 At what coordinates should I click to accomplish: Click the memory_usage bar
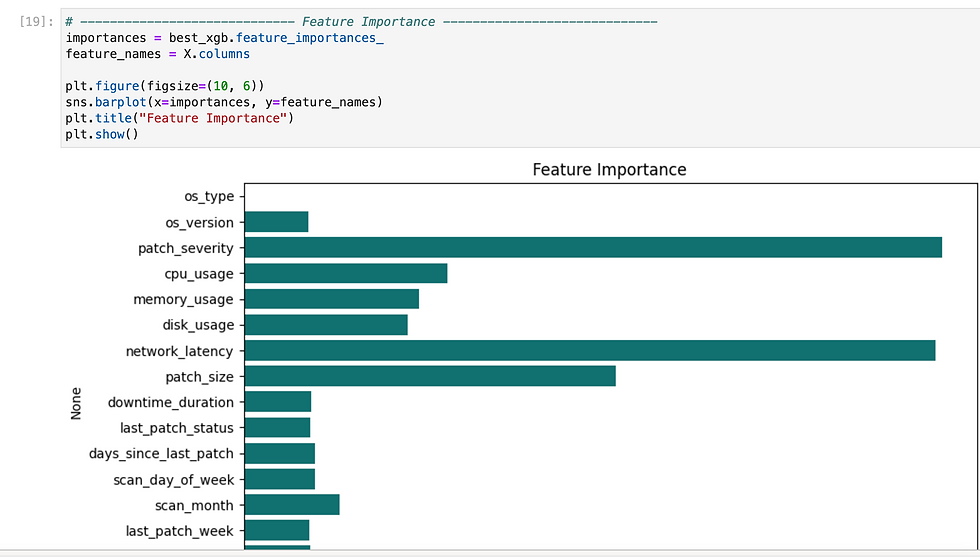tap(332, 299)
